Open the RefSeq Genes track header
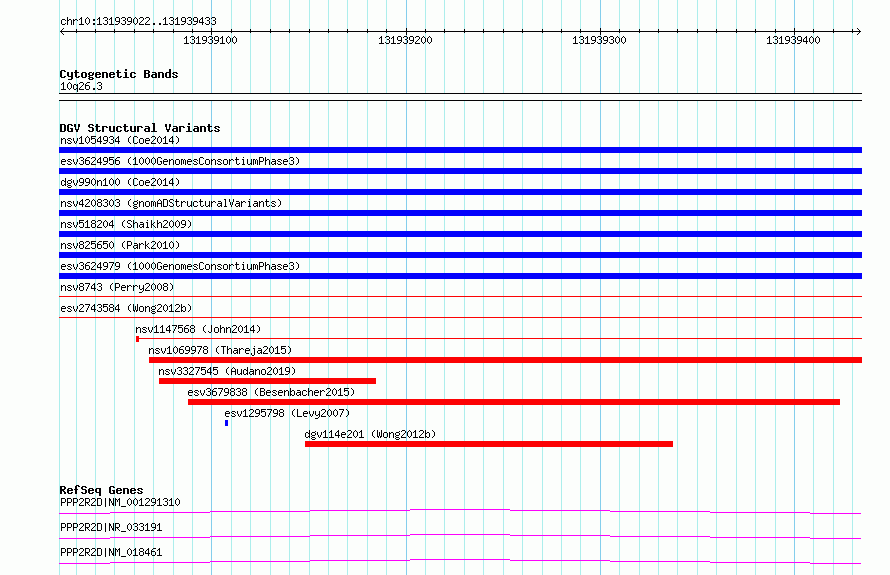The width and height of the screenshot is (890, 575). (x=101, y=490)
